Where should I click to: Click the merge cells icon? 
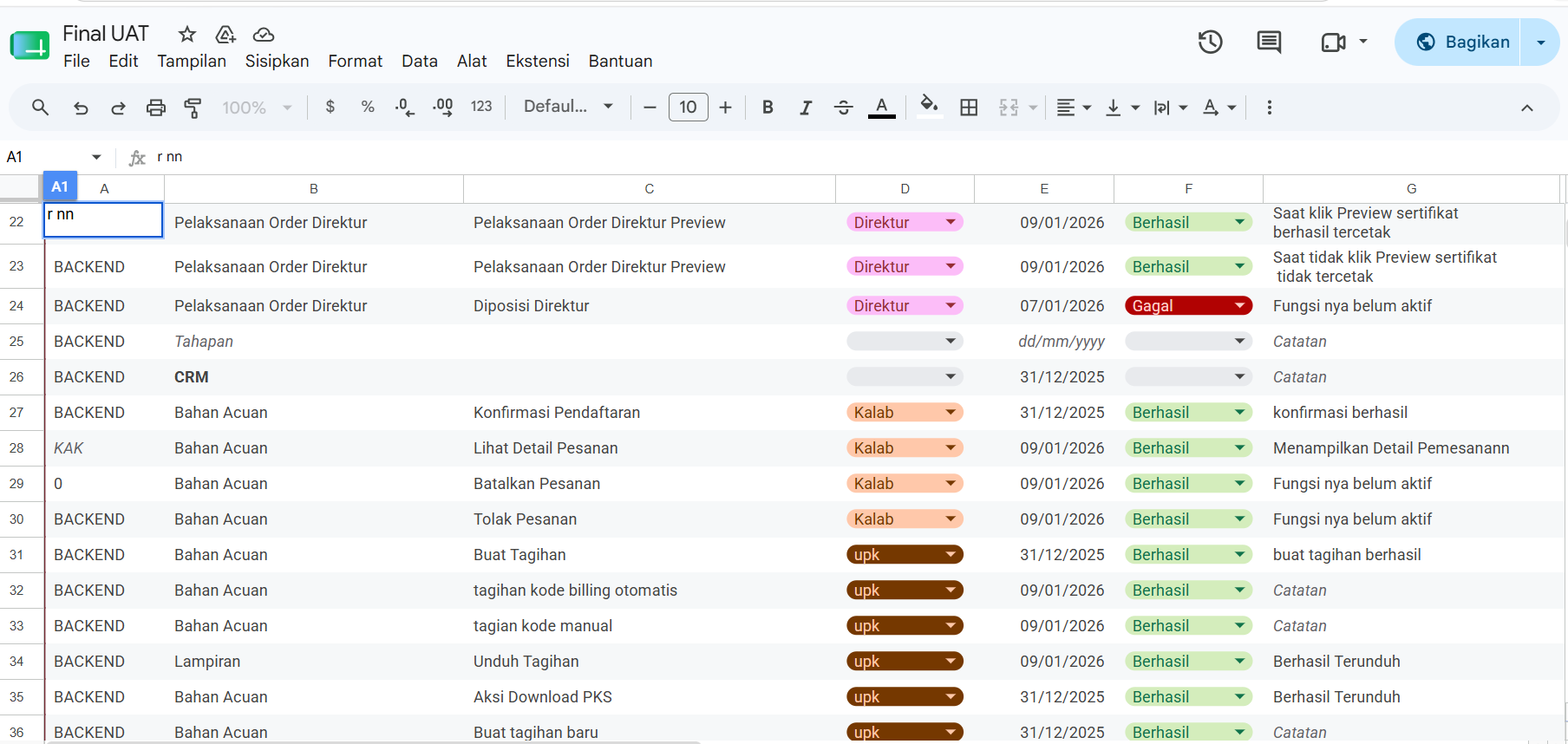click(x=1009, y=108)
